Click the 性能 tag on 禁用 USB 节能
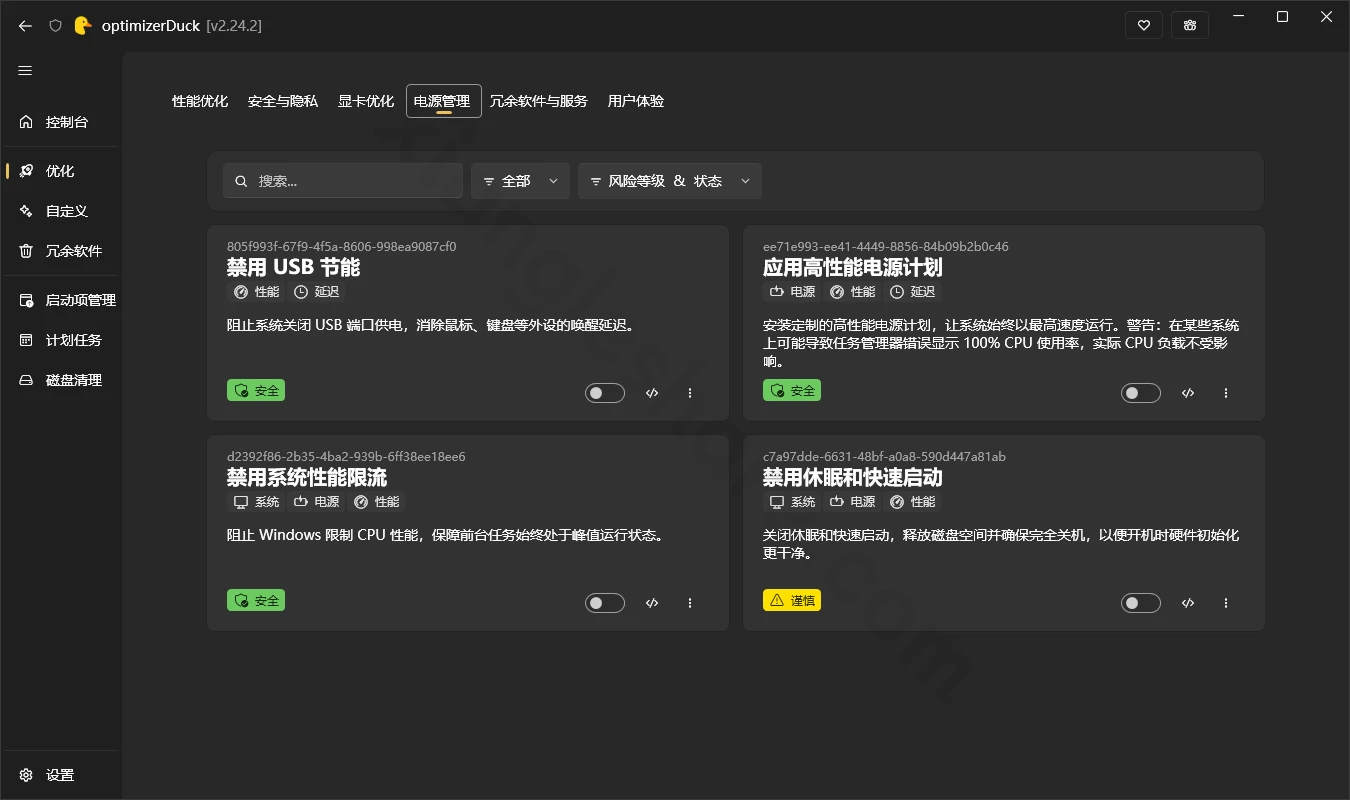The width and height of the screenshot is (1350, 800). click(x=256, y=292)
